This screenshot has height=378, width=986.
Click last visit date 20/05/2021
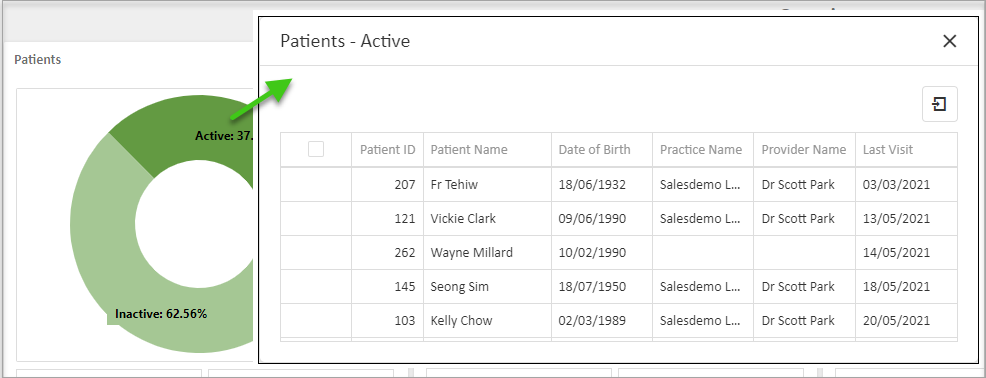896,321
